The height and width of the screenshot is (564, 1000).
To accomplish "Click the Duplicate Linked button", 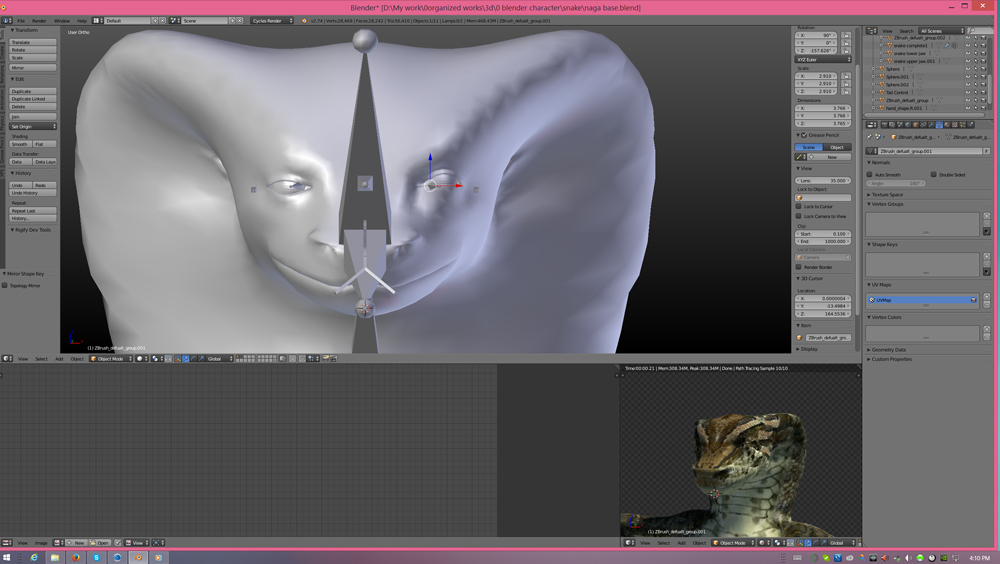I will pyautogui.click(x=32, y=99).
